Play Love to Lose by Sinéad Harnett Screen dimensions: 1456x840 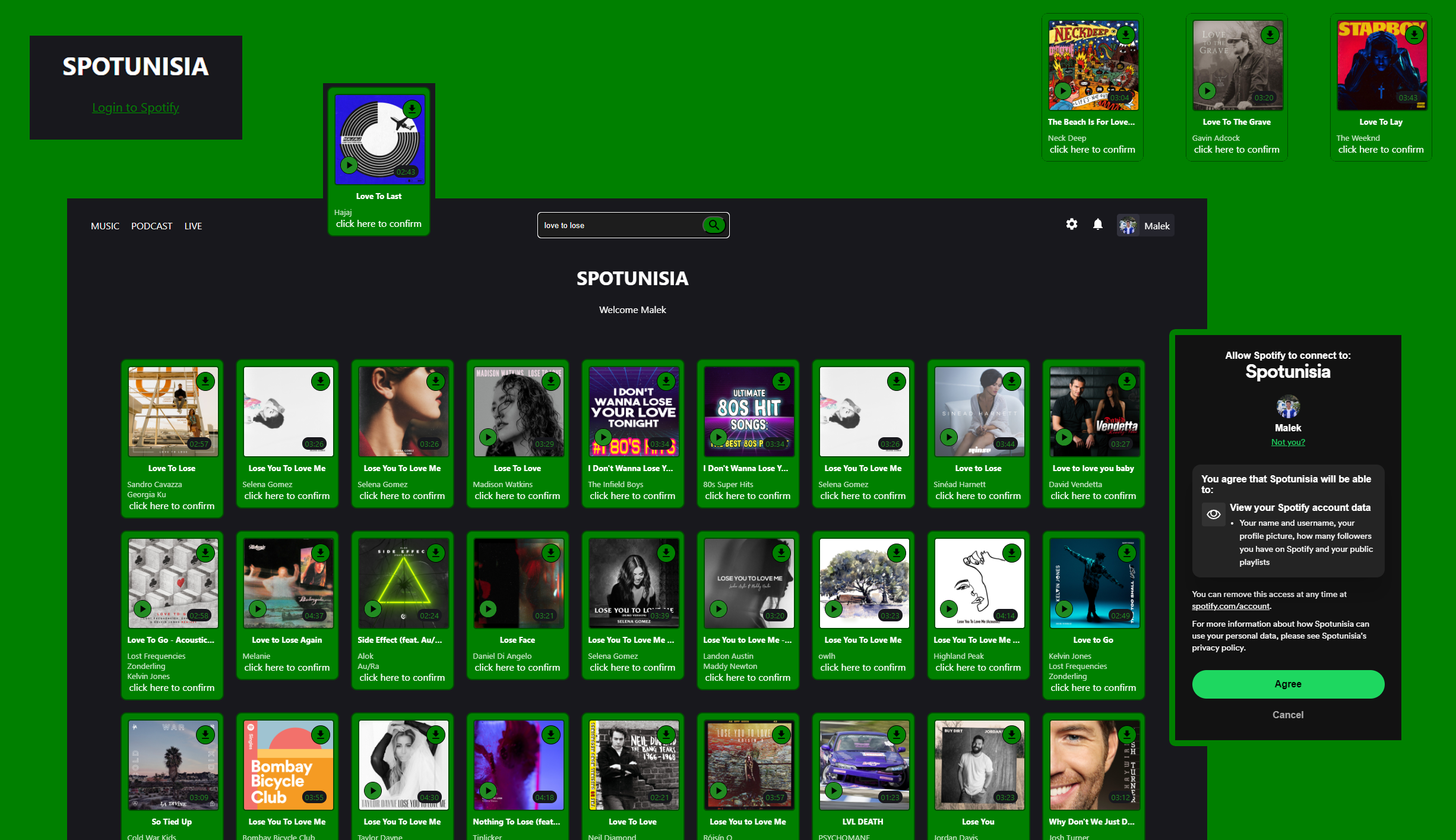coord(948,437)
